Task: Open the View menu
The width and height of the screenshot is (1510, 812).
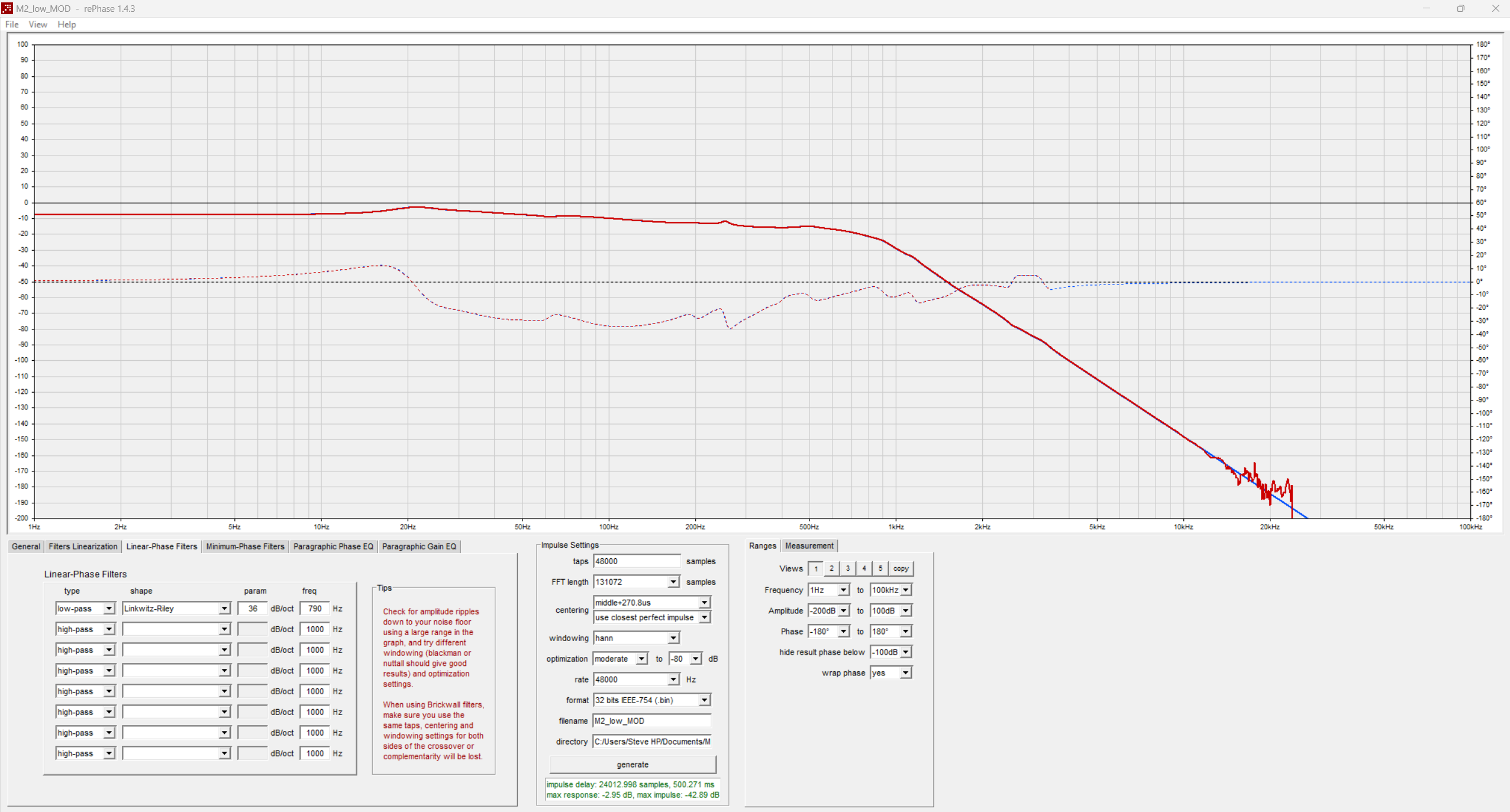Action: tap(37, 24)
